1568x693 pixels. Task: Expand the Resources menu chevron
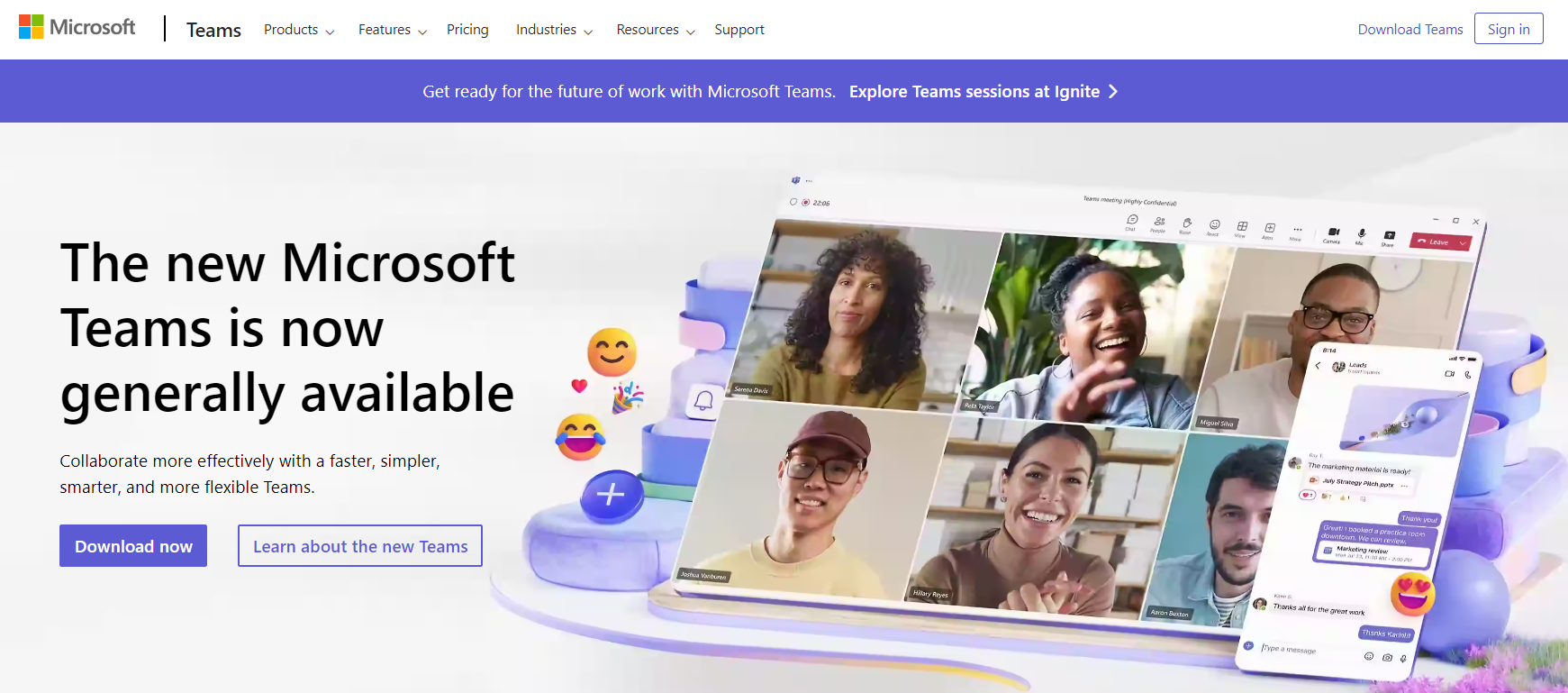tap(691, 32)
